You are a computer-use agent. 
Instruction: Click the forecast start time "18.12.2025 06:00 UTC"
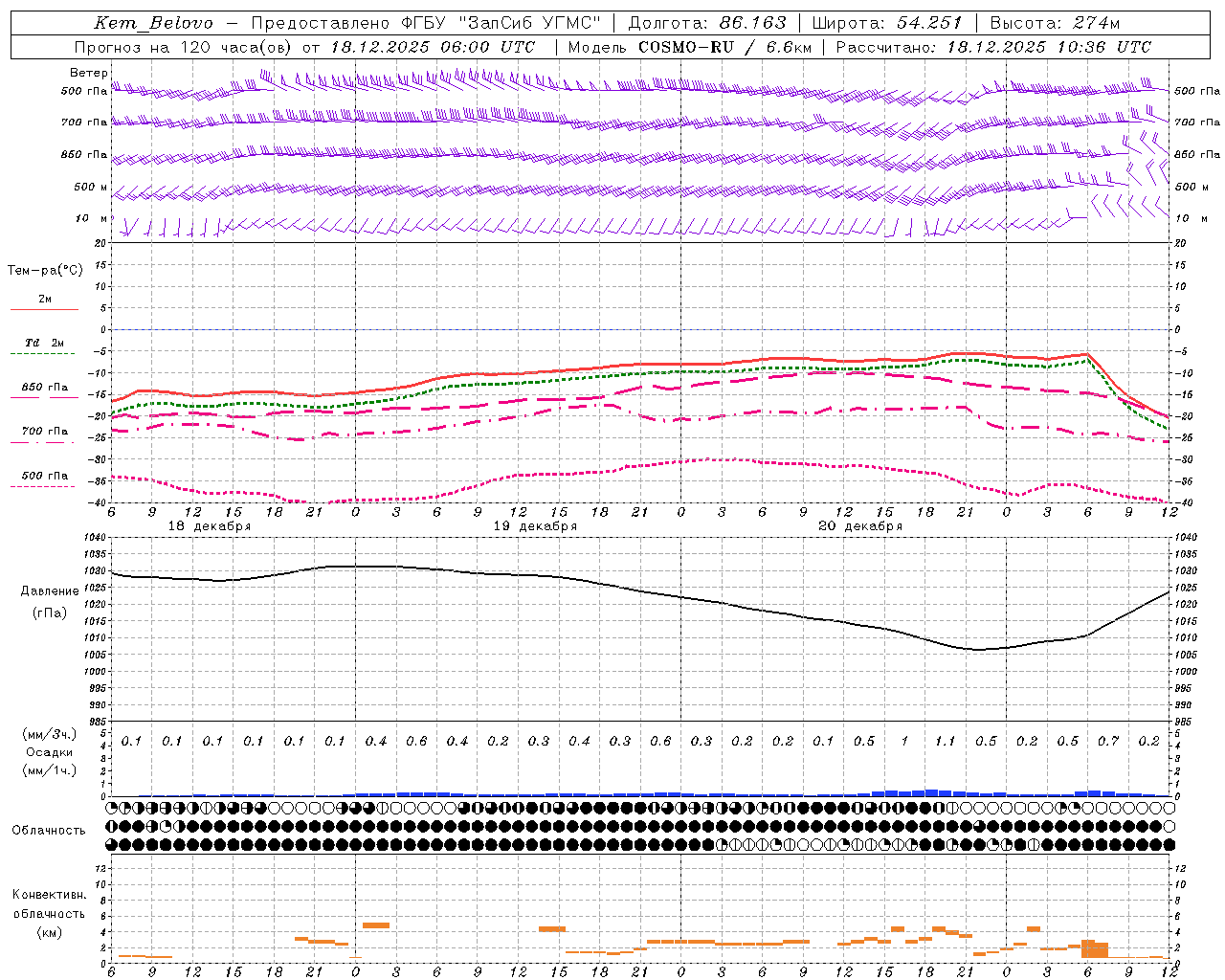[433, 47]
